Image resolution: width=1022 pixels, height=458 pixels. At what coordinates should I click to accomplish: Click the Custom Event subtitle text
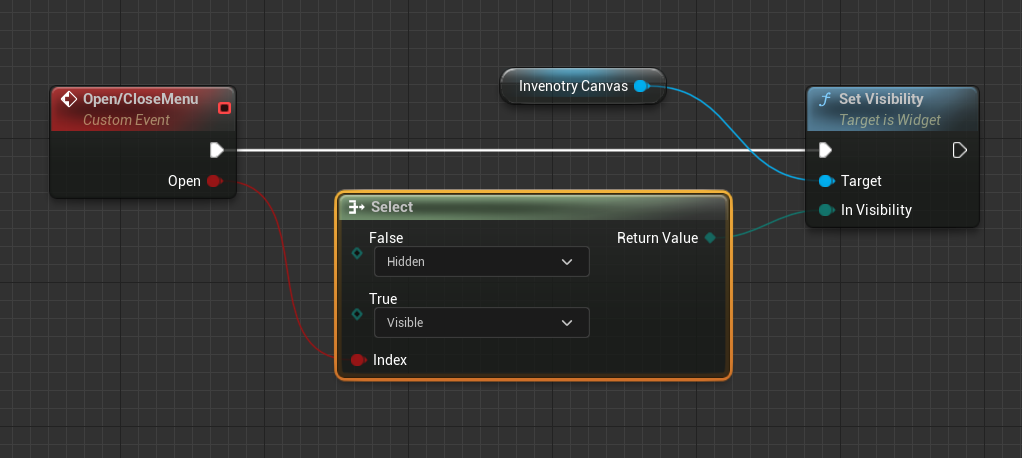click(126, 120)
